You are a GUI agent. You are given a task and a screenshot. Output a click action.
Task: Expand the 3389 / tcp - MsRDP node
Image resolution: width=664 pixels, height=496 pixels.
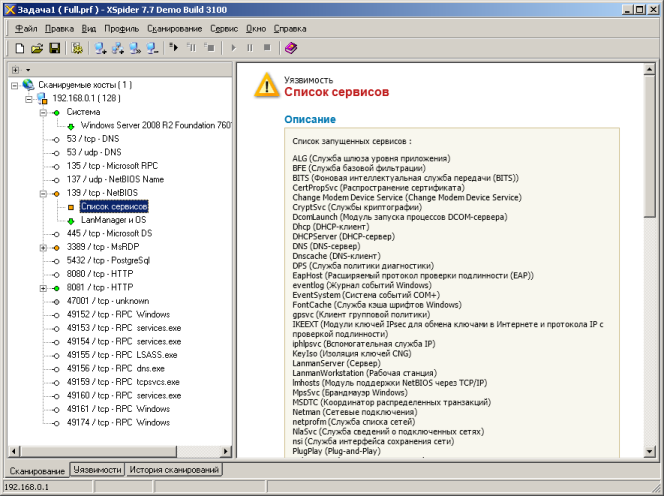click(43, 248)
